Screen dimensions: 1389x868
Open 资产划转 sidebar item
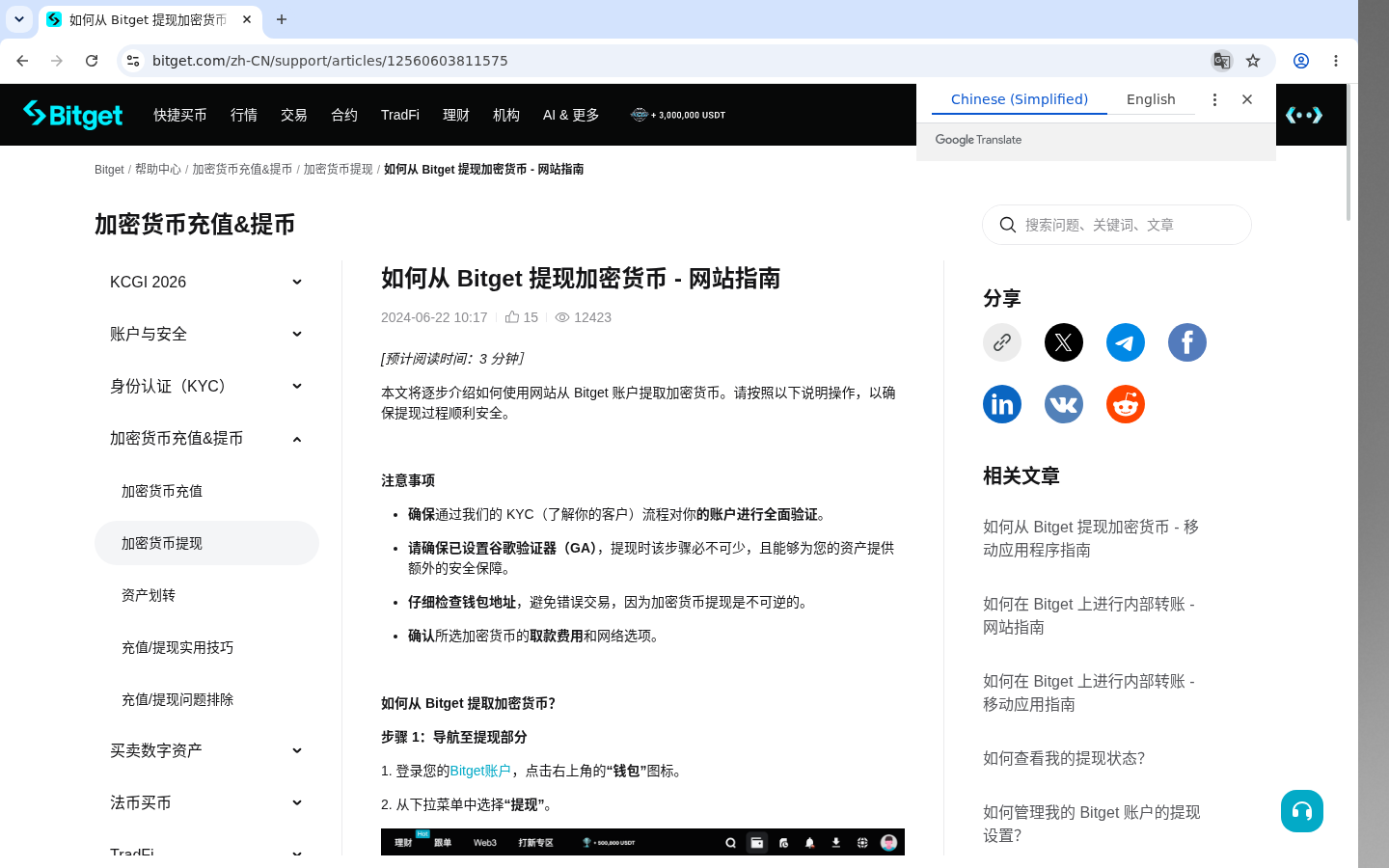point(206,595)
